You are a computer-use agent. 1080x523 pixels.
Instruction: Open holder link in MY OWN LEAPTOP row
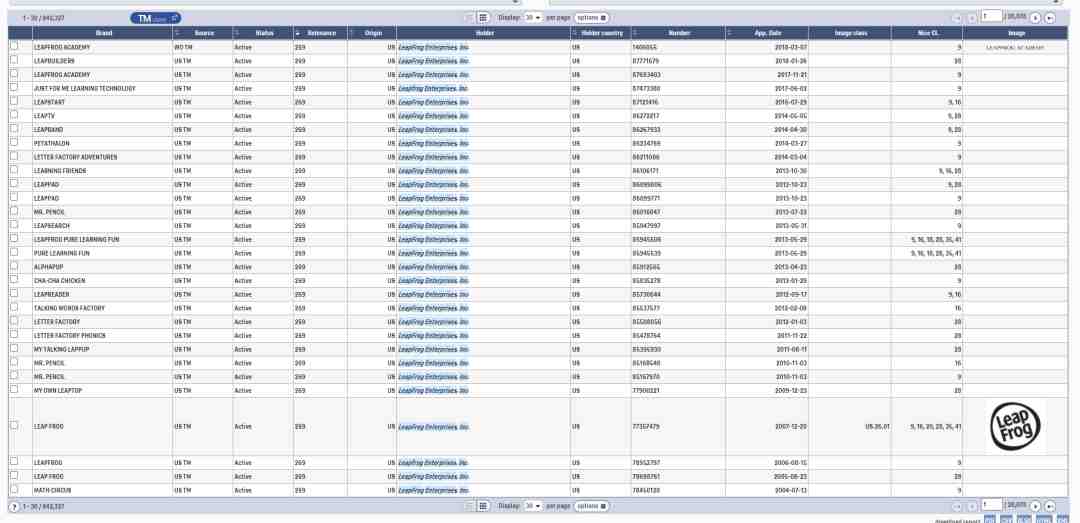point(433,391)
